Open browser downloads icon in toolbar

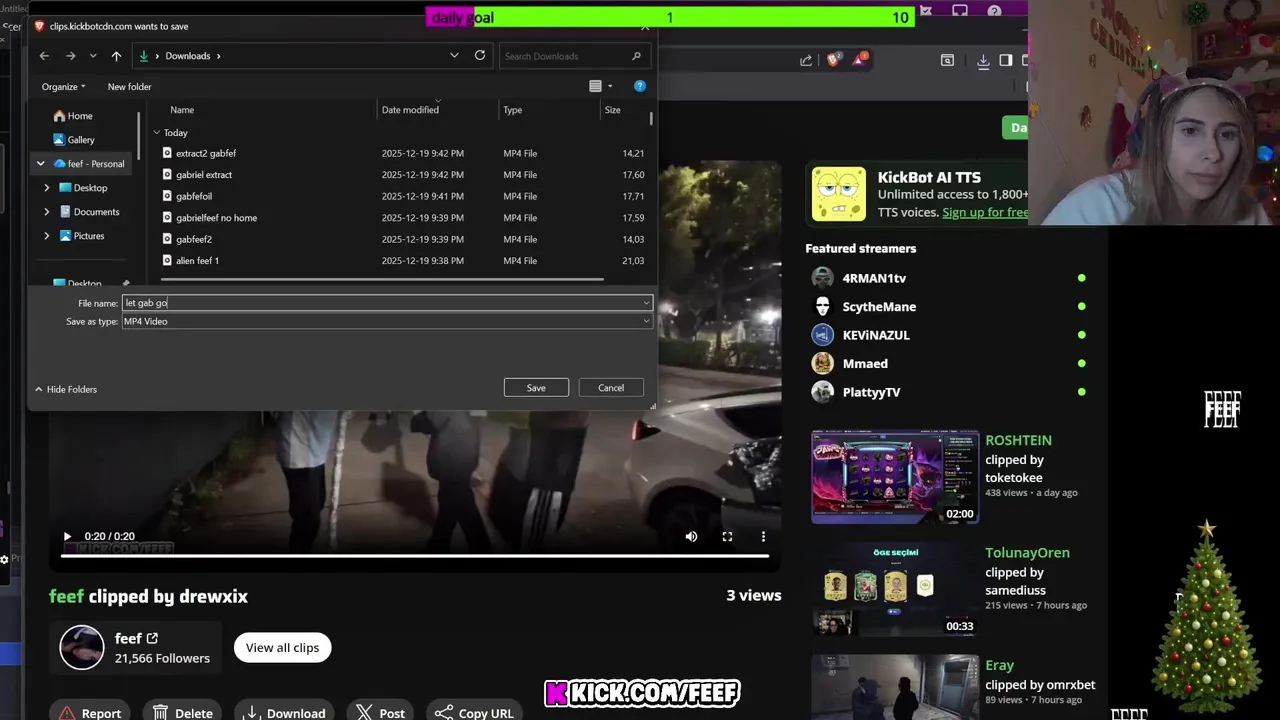point(983,60)
